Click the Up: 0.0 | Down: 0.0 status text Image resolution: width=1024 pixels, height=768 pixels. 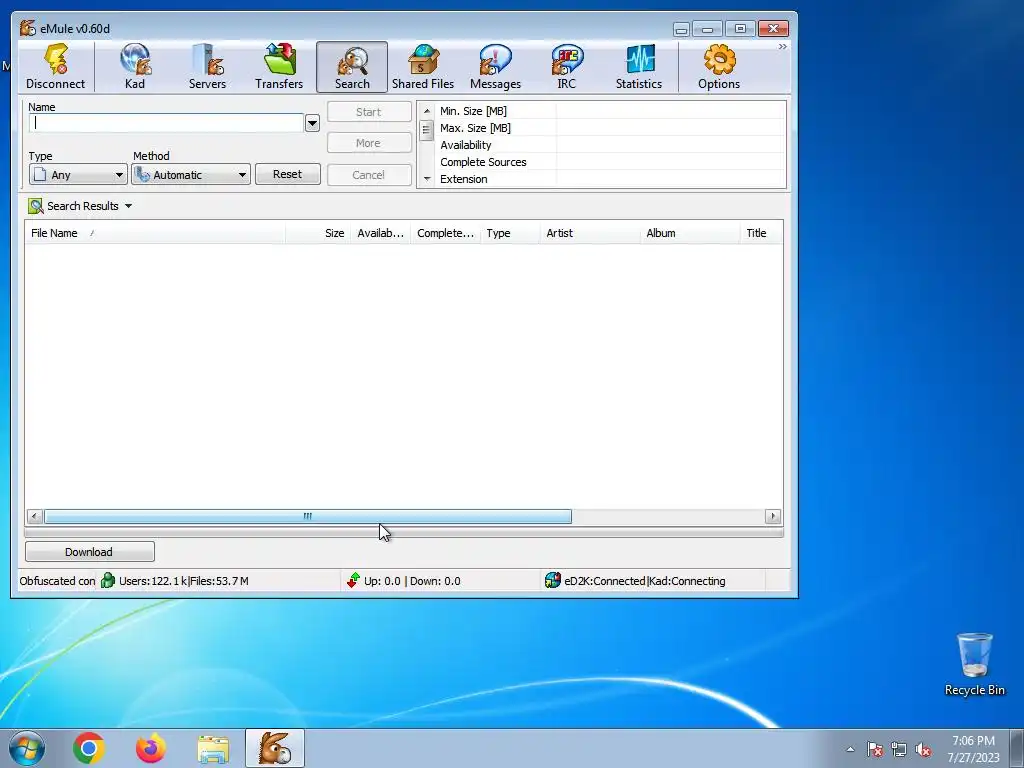pos(412,581)
